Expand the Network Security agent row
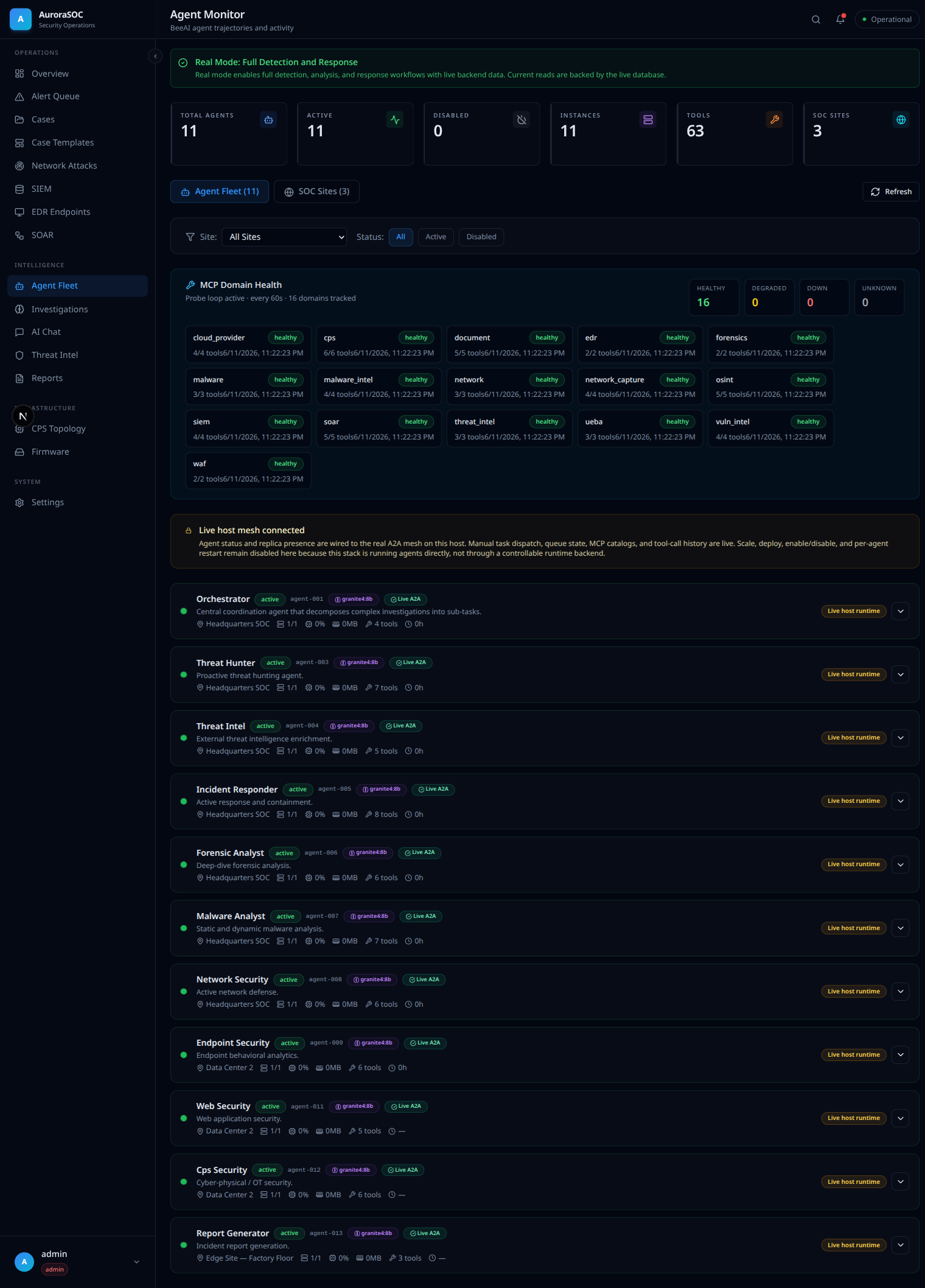This screenshot has width=925, height=1288. point(901,992)
